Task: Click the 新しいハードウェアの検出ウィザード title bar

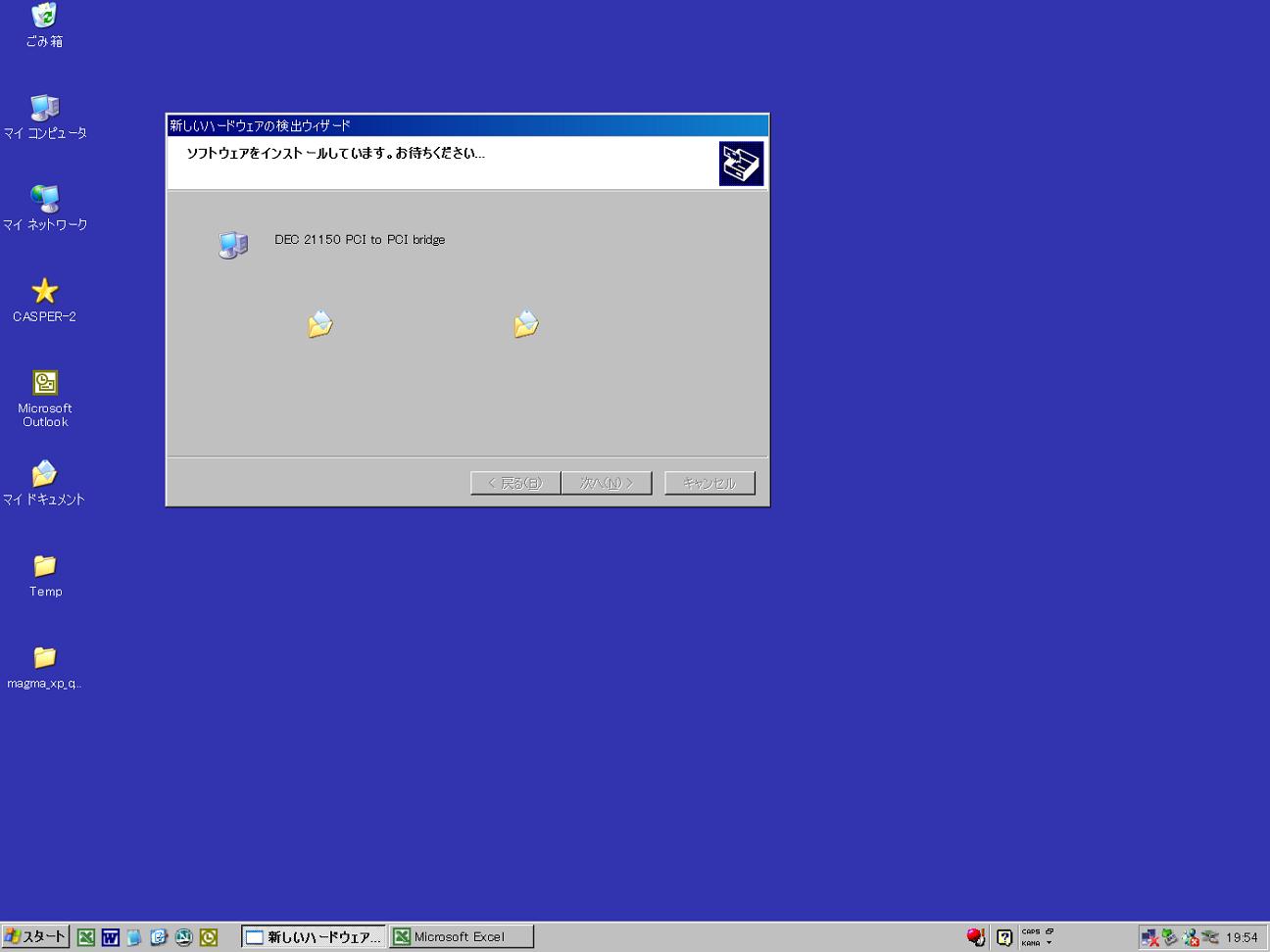Action: (x=467, y=125)
